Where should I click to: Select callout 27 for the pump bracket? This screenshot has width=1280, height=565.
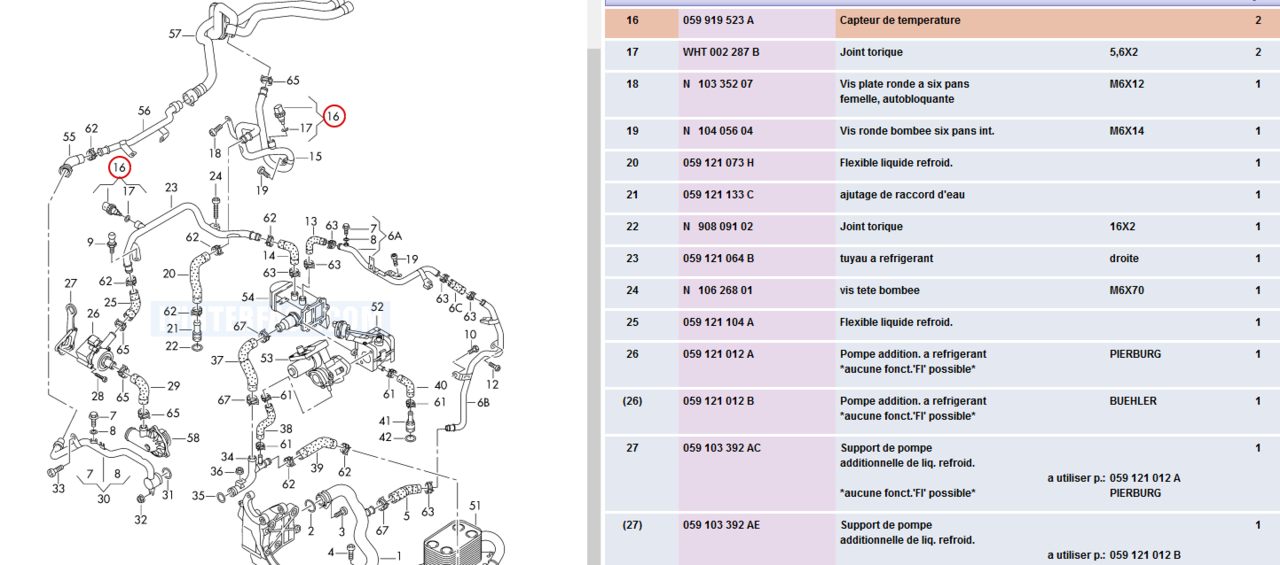71,284
